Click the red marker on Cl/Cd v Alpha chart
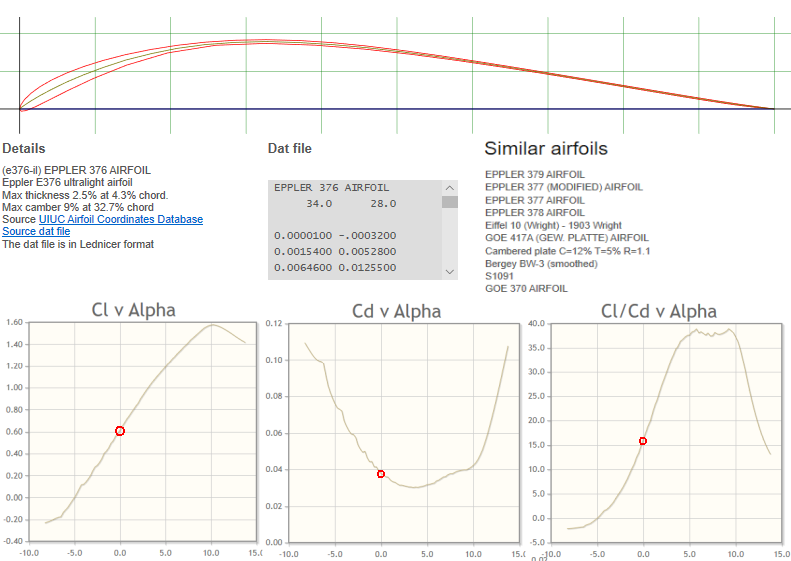 [x=643, y=441]
